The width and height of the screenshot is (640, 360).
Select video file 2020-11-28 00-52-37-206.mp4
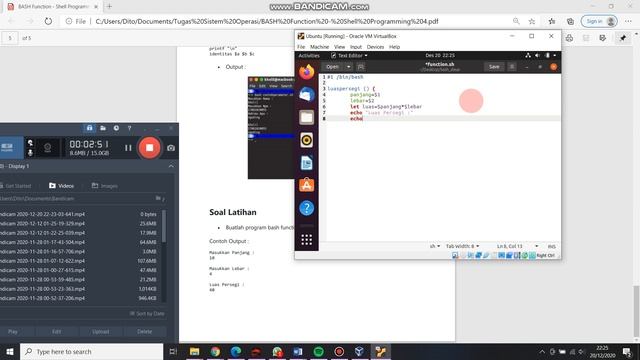pyautogui.click(x=78, y=298)
